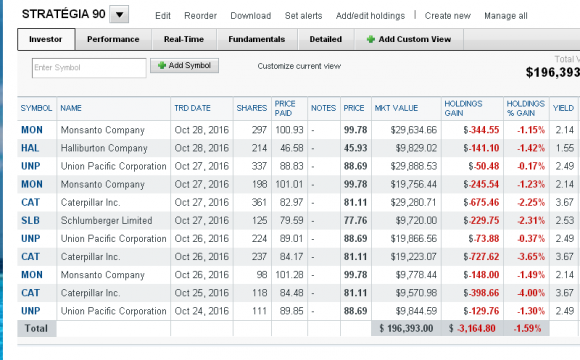The image size is (580, 360).
Task: Click the Edit portfolio link
Action: (163, 16)
